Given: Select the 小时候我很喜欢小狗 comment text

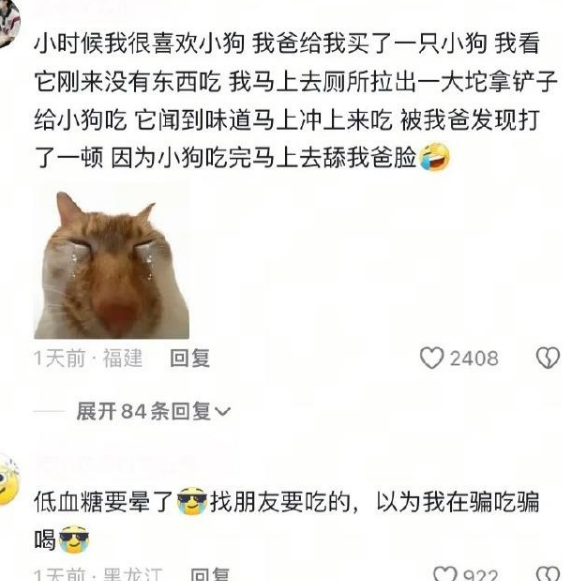Looking at the screenshot, I should pos(295,100).
